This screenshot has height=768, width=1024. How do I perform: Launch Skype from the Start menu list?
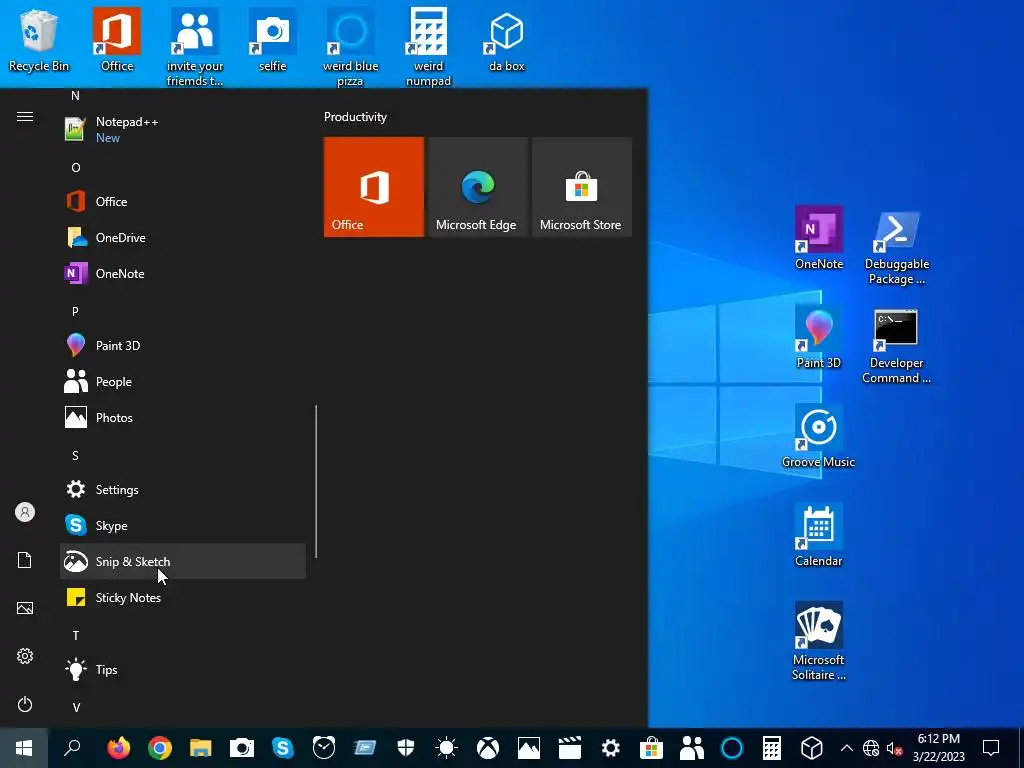(x=183, y=525)
